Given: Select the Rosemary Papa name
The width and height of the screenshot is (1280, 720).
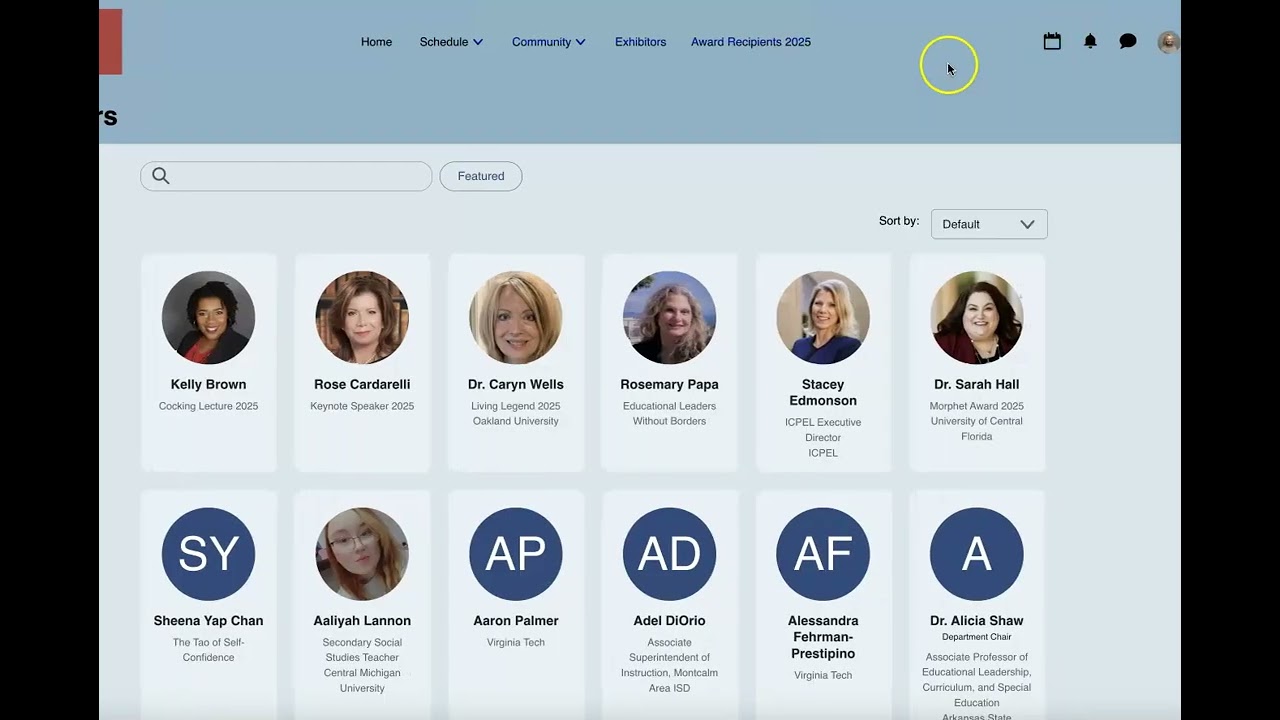Looking at the screenshot, I should [x=669, y=384].
